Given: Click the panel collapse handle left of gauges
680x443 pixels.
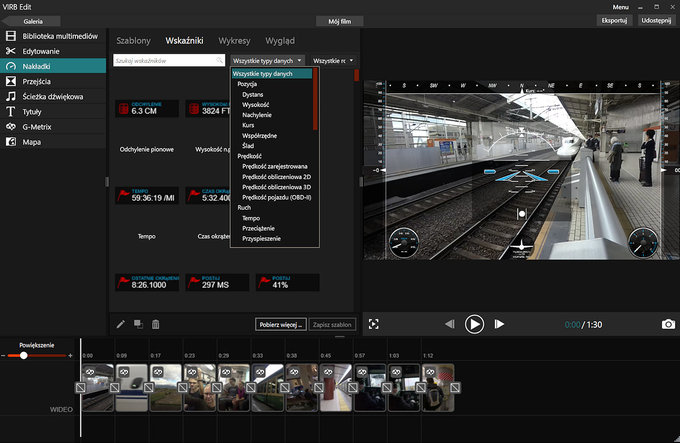Looking at the screenshot, I should [107, 182].
